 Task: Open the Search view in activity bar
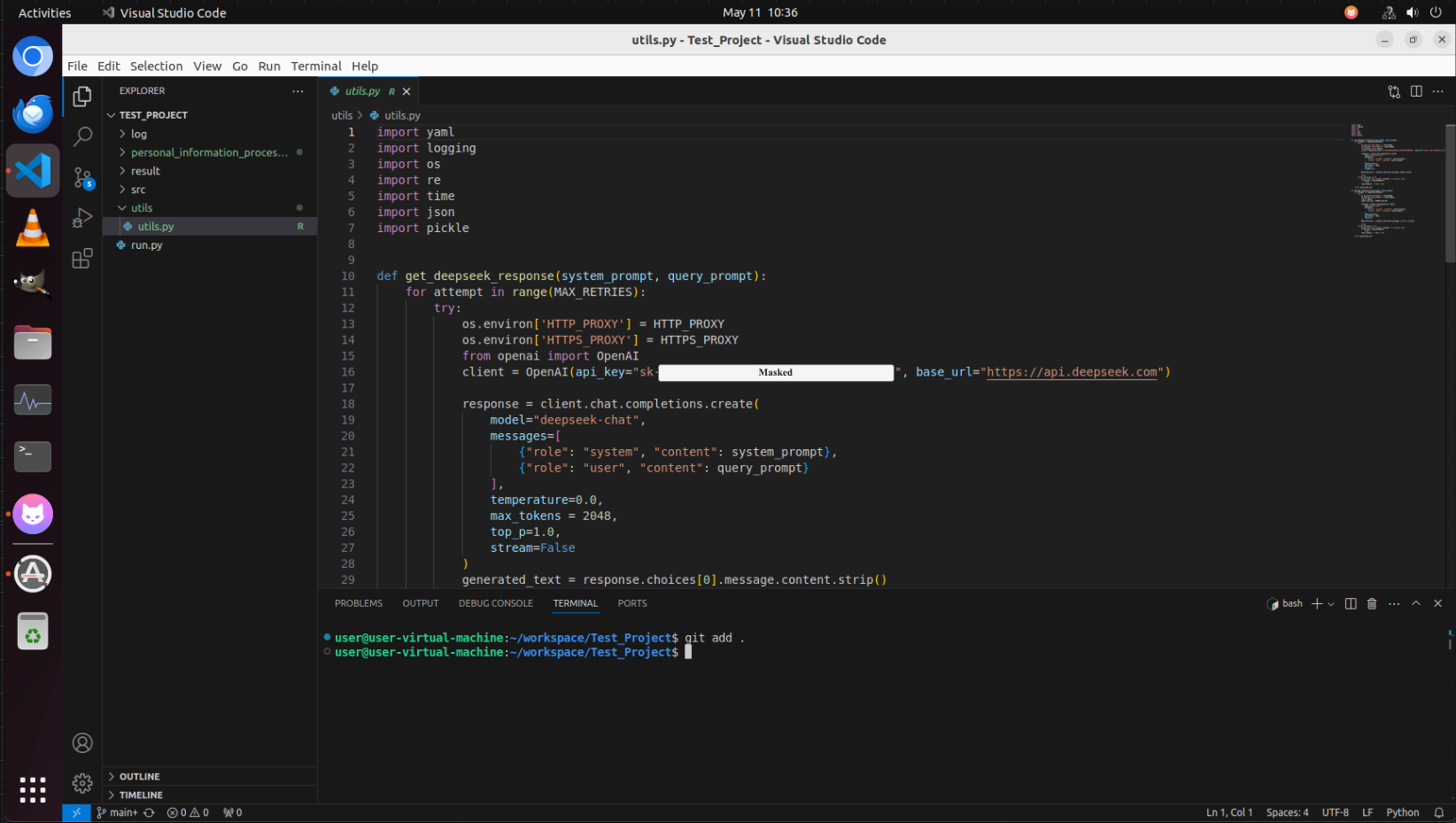82,136
